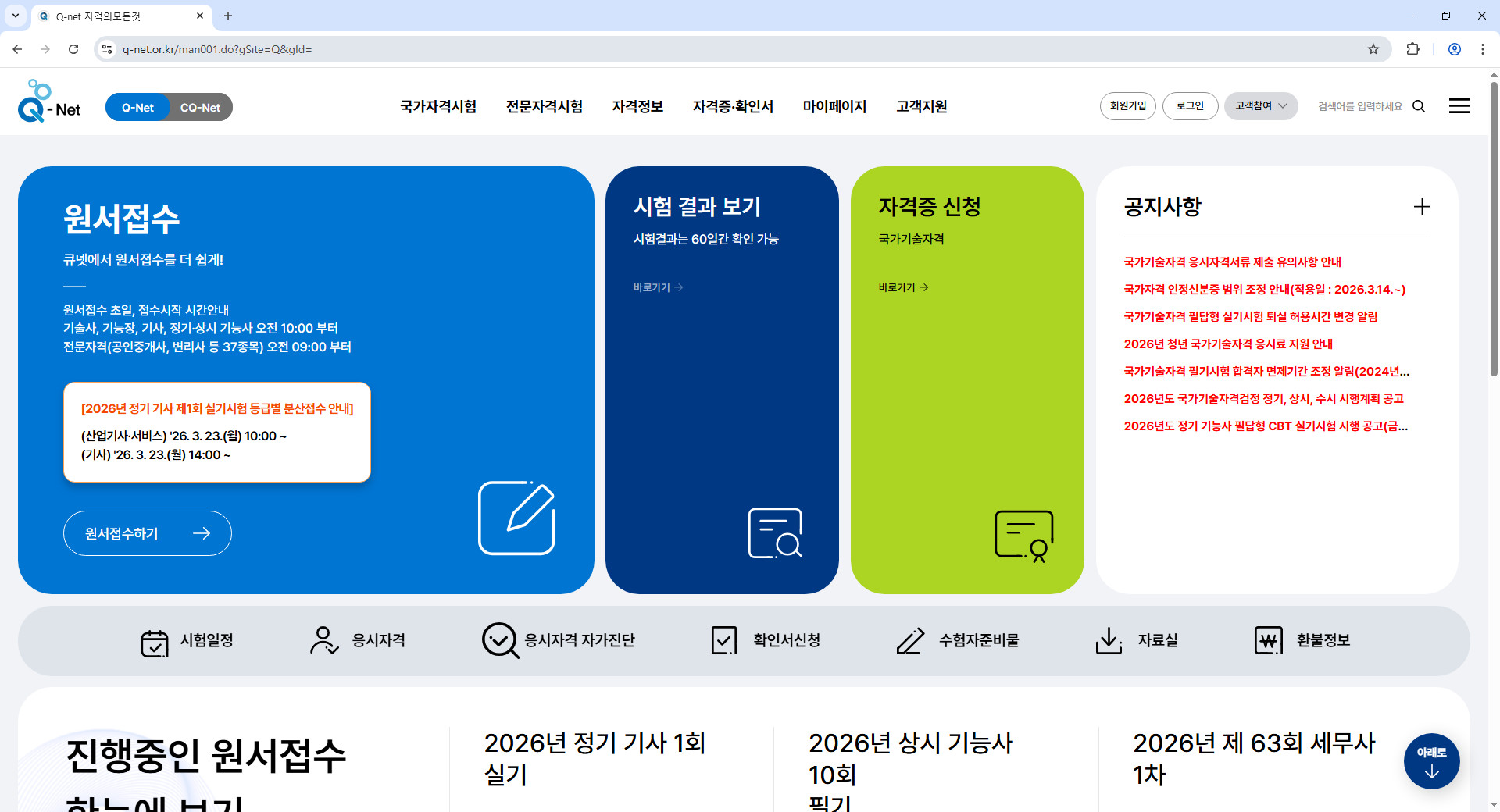Image resolution: width=1500 pixels, height=812 pixels.
Task: Open the 자격정보 menu
Action: [637, 106]
